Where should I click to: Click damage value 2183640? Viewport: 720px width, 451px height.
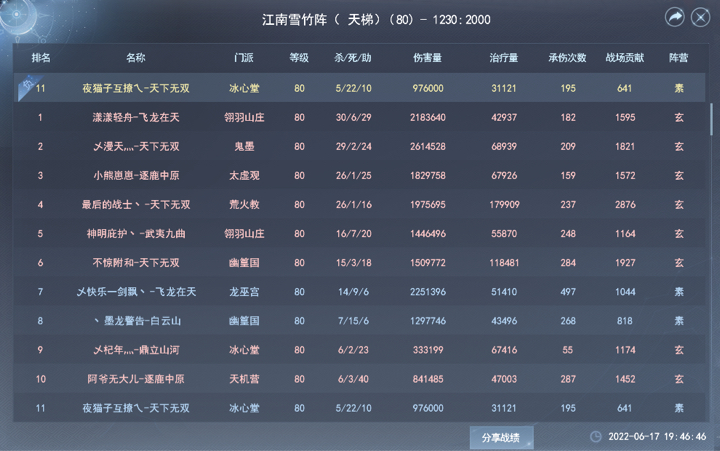tap(428, 118)
